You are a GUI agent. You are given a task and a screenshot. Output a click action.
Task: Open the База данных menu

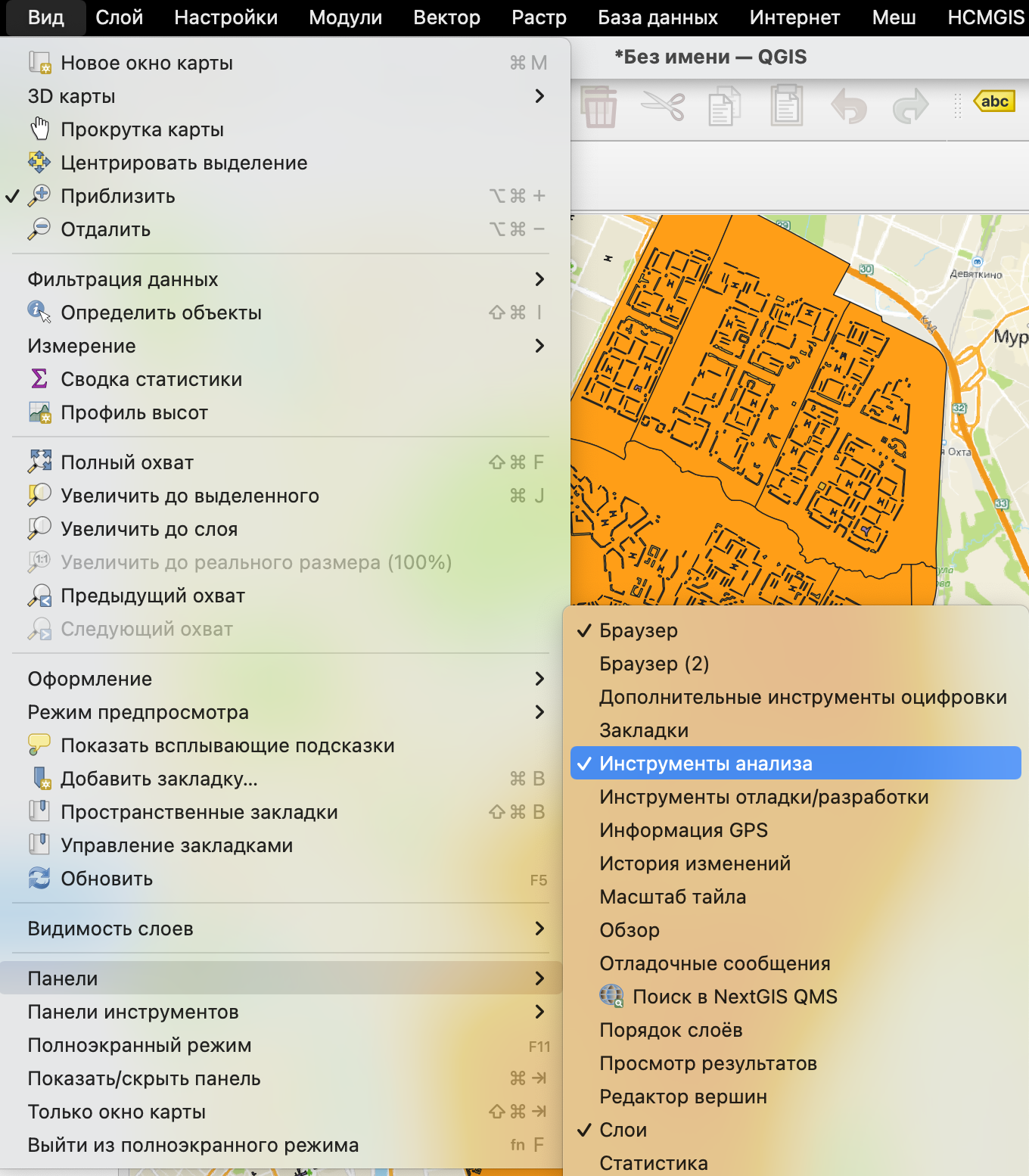pos(658,17)
